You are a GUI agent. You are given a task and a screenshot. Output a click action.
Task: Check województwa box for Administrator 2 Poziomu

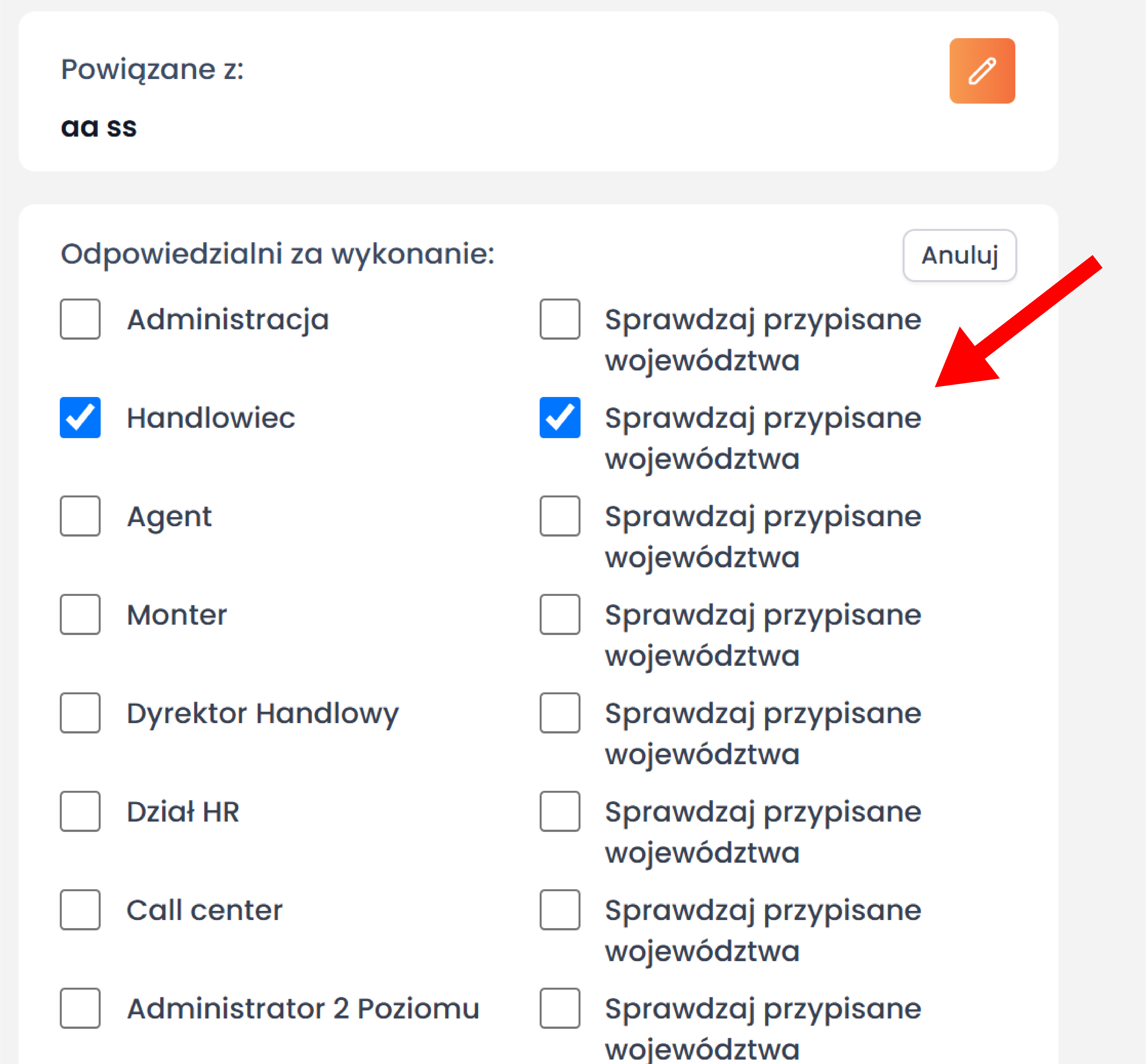(x=560, y=1008)
